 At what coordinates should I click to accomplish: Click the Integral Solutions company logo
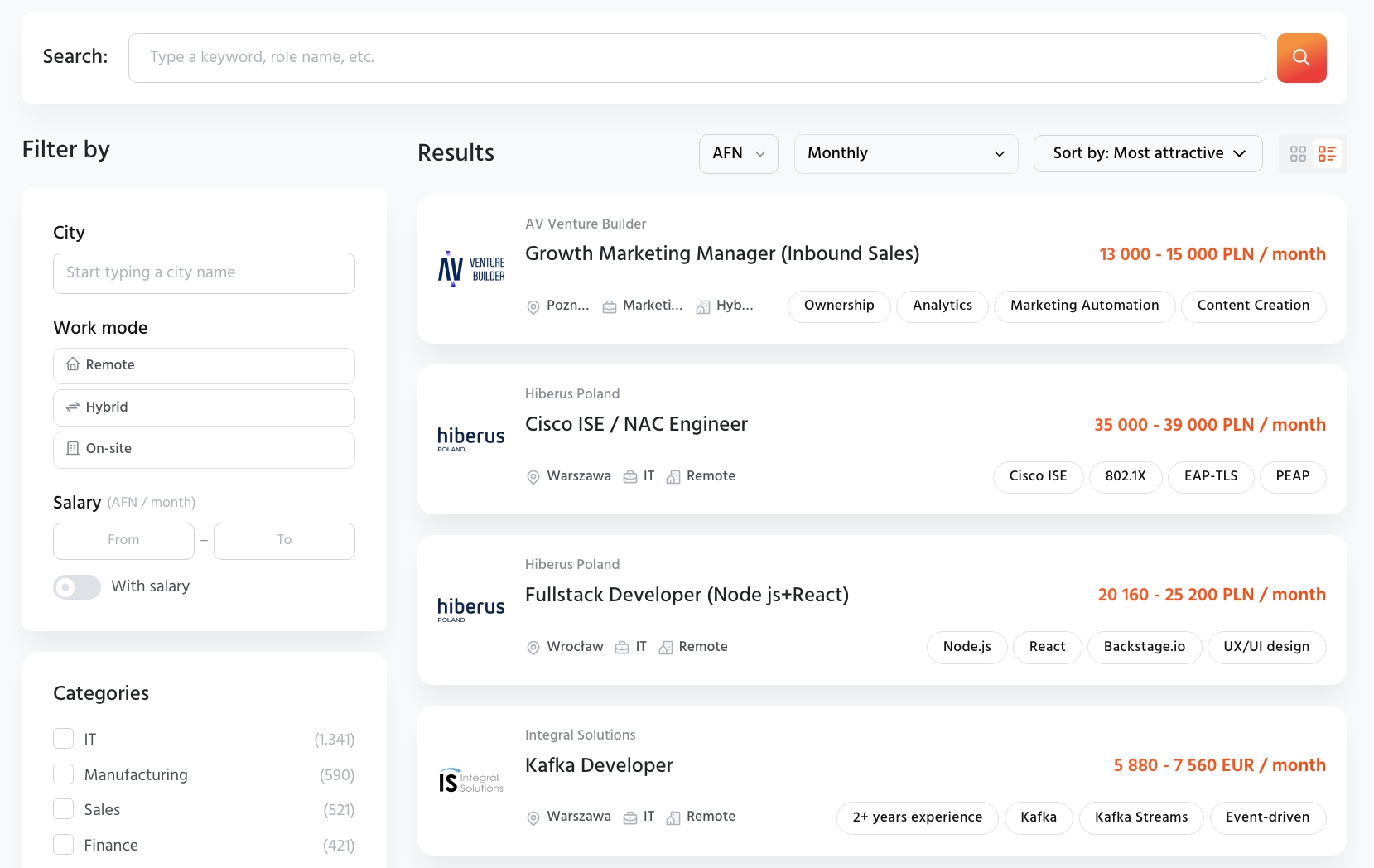[470, 781]
